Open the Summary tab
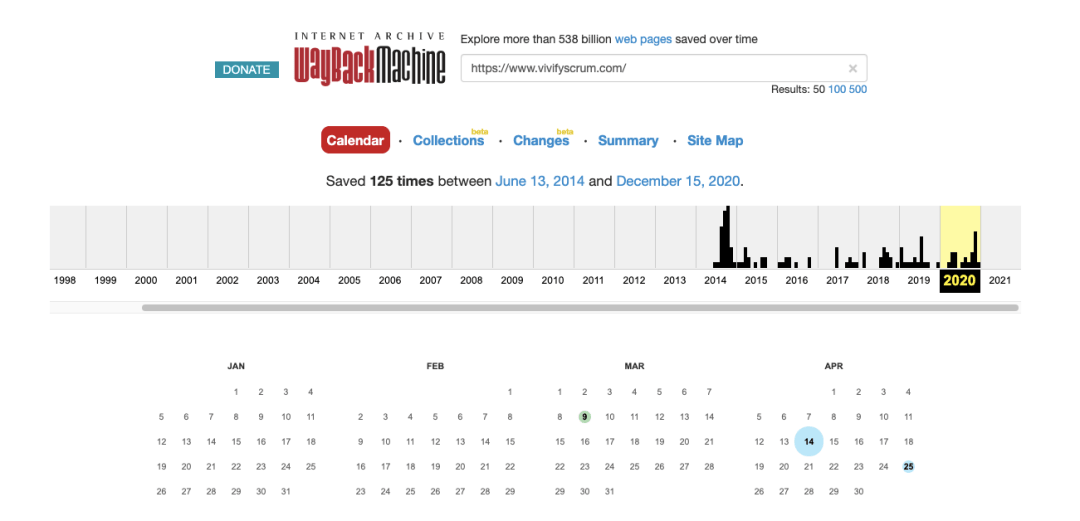1080x521 pixels. [x=628, y=141]
